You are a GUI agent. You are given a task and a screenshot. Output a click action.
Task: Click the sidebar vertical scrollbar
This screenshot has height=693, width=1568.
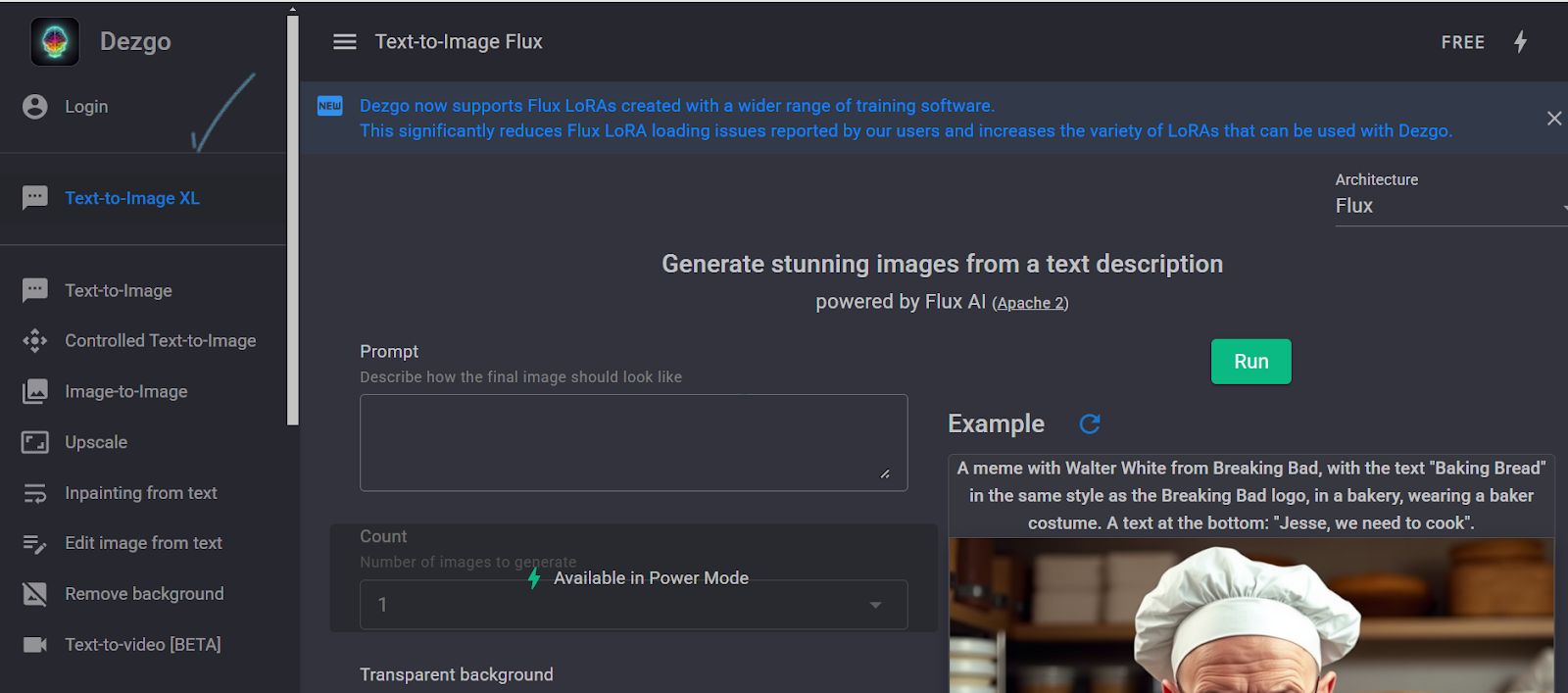click(292, 220)
